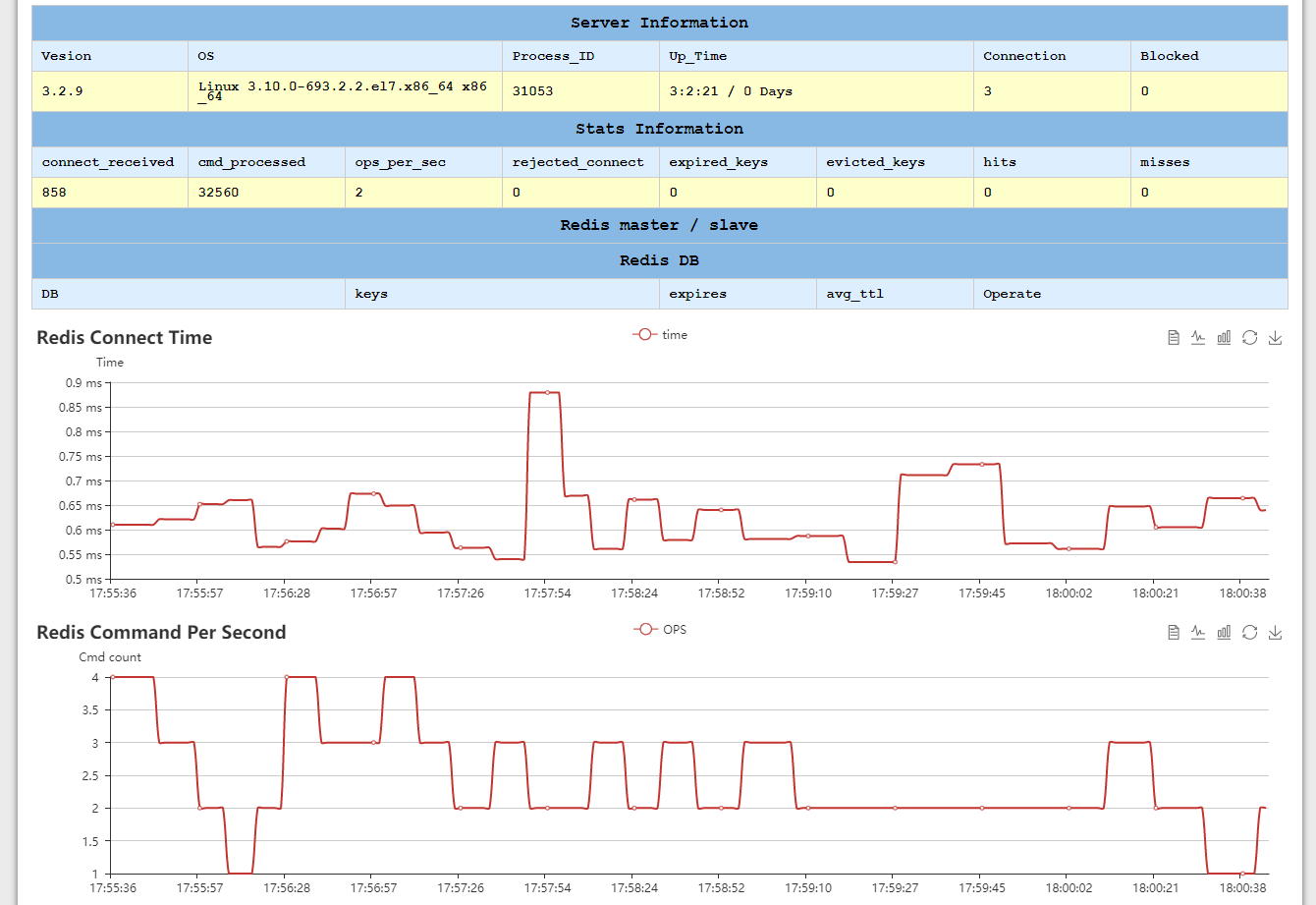Open data view for Redis Connect Time chart
The image size is (1316, 905).
(x=1174, y=338)
